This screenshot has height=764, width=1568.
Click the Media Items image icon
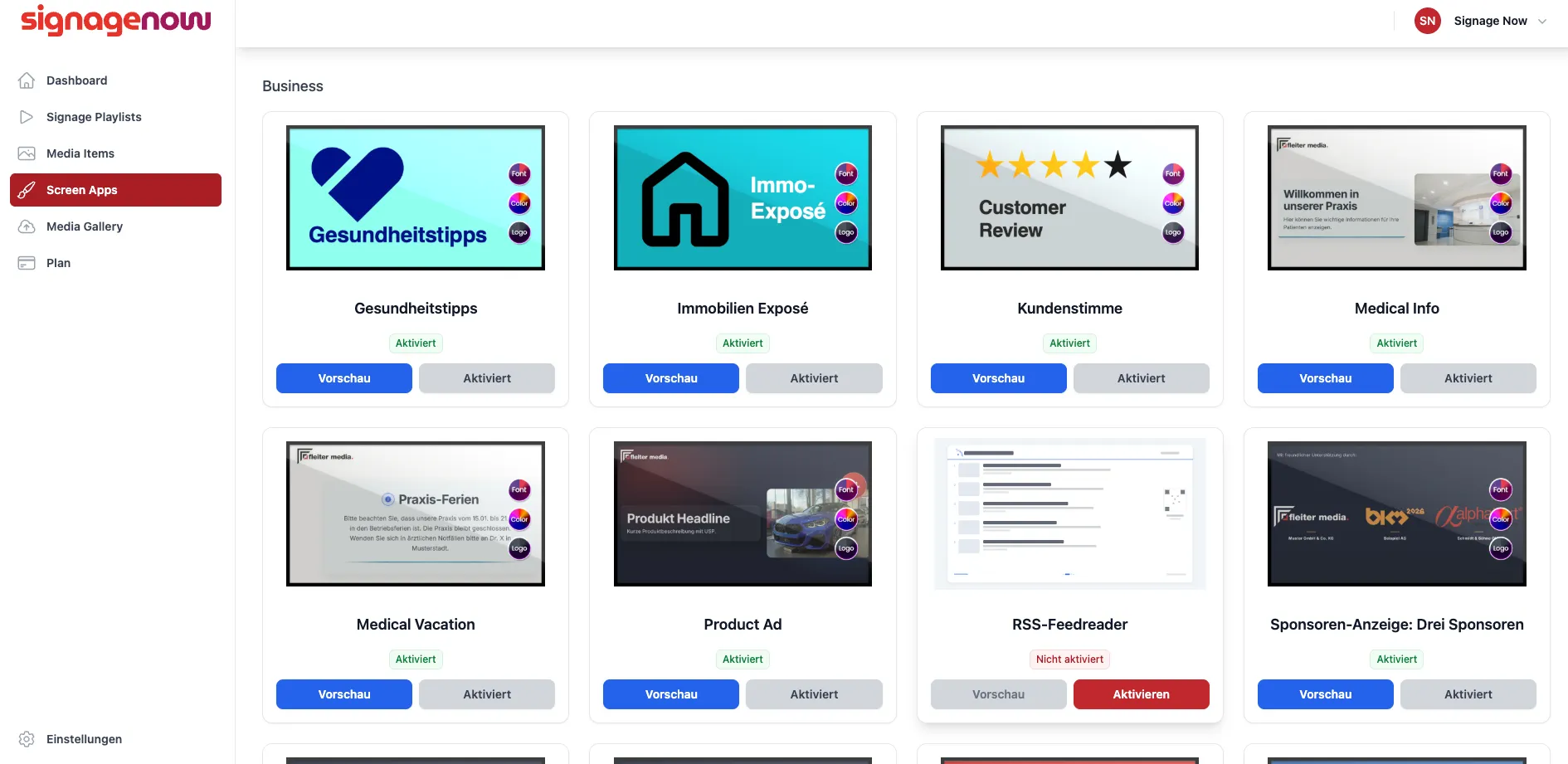[x=27, y=153]
